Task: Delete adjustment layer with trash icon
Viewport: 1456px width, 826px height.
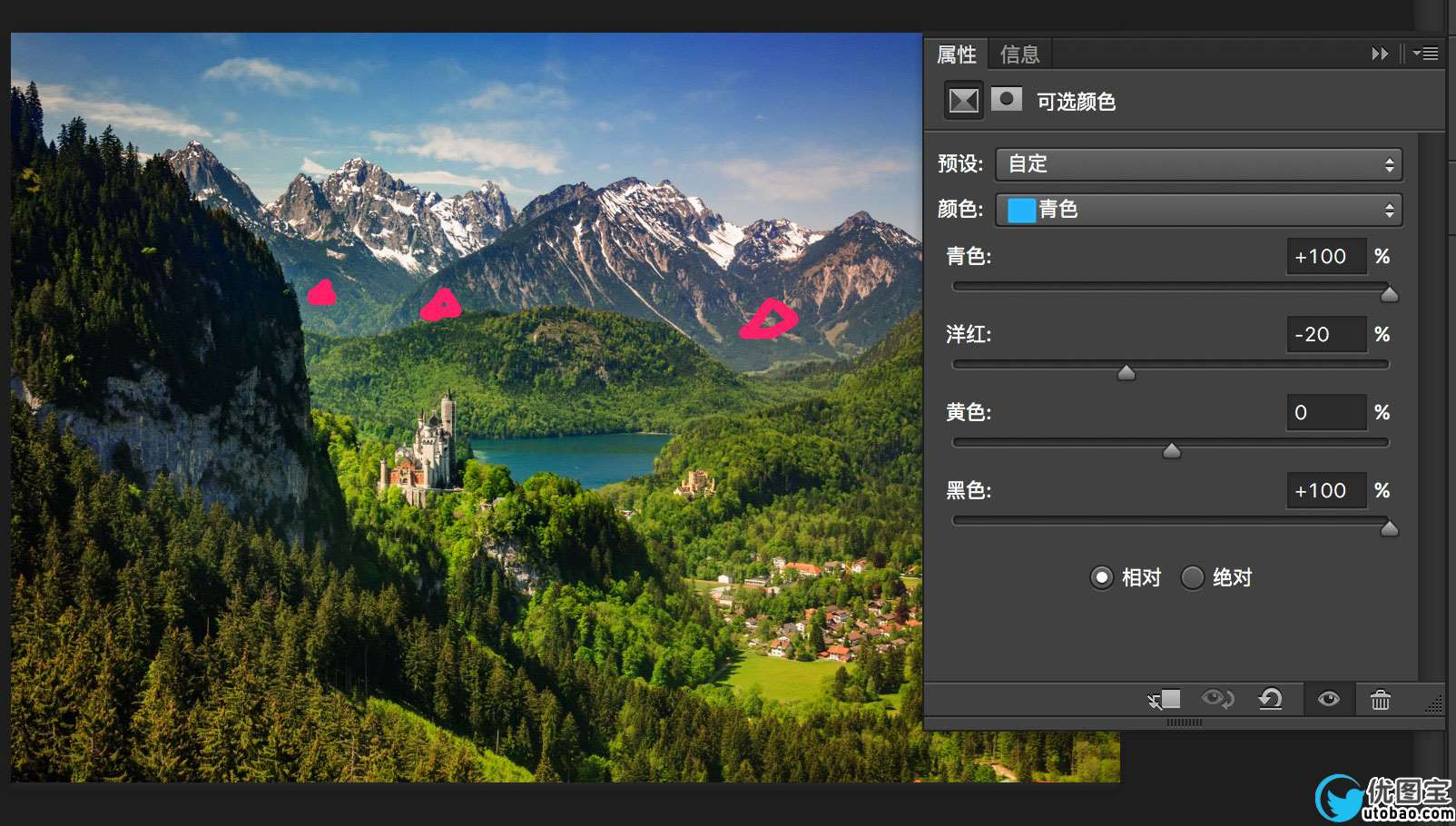Action: pyautogui.click(x=1380, y=699)
